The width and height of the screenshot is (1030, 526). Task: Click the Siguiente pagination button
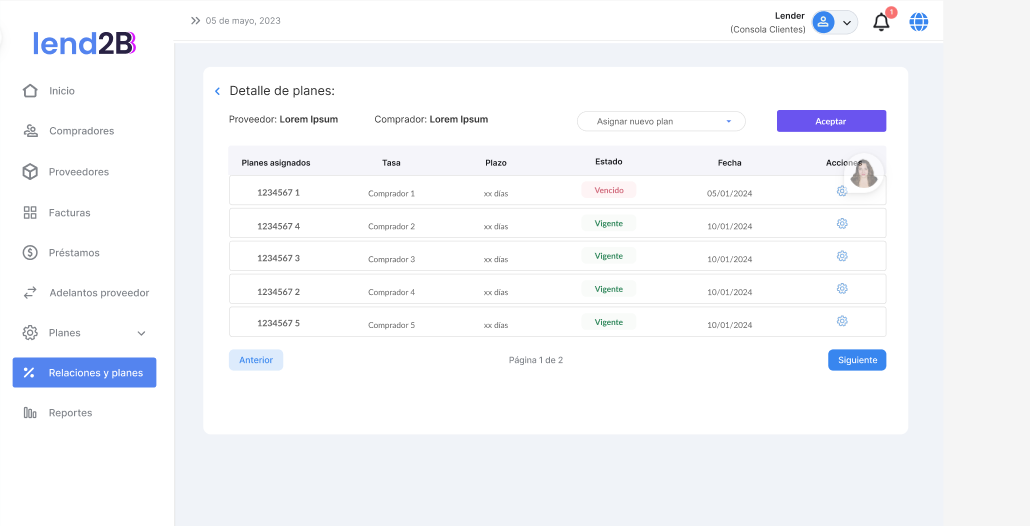click(x=856, y=360)
